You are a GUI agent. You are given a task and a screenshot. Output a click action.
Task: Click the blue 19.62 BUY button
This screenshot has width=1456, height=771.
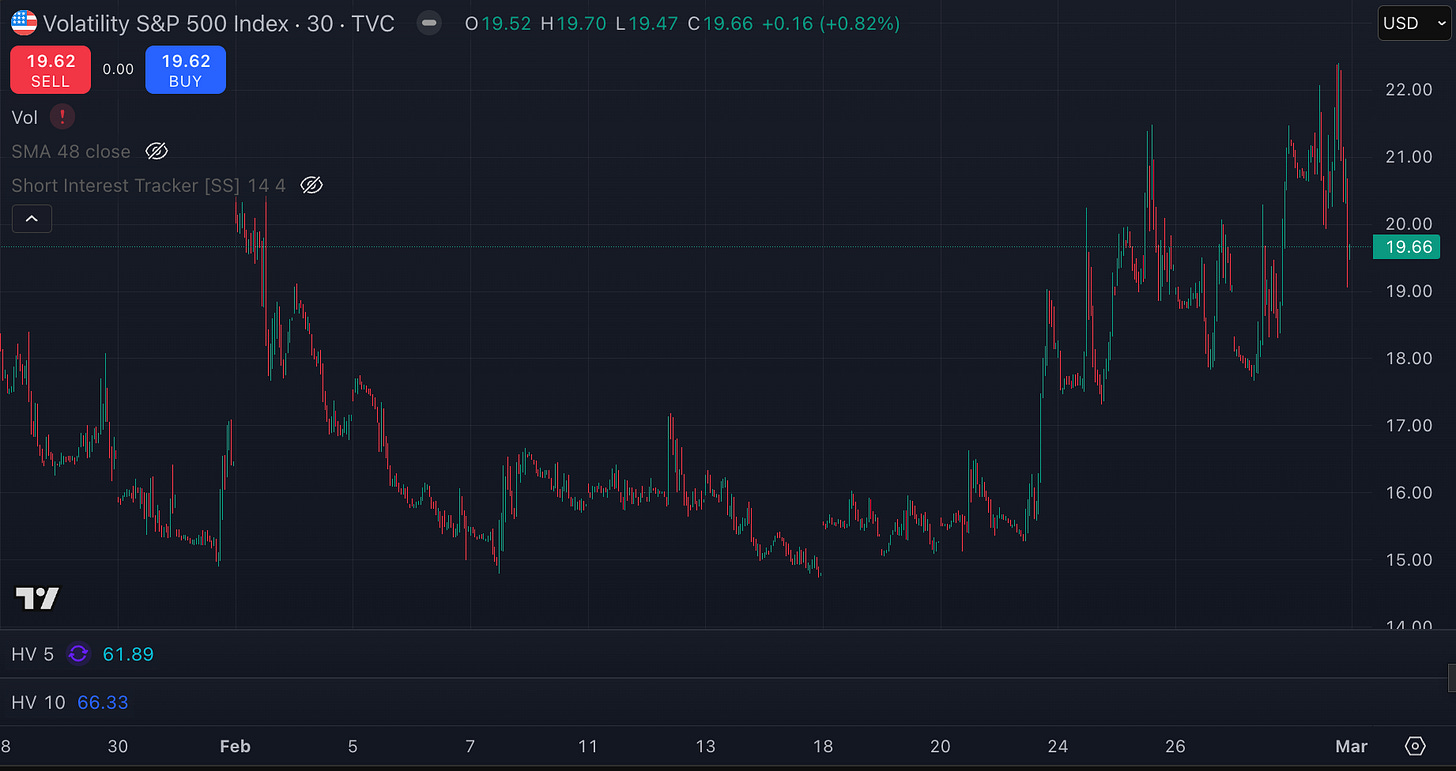pyautogui.click(x=185, y=70)
